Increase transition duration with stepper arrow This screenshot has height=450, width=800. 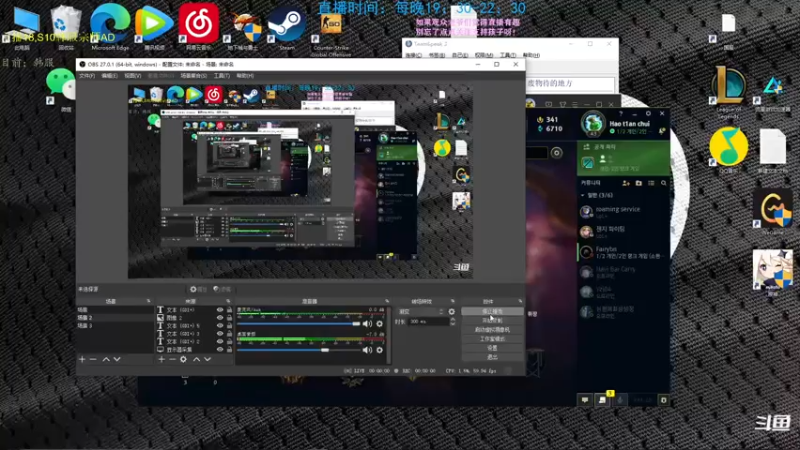pos(453,319)
